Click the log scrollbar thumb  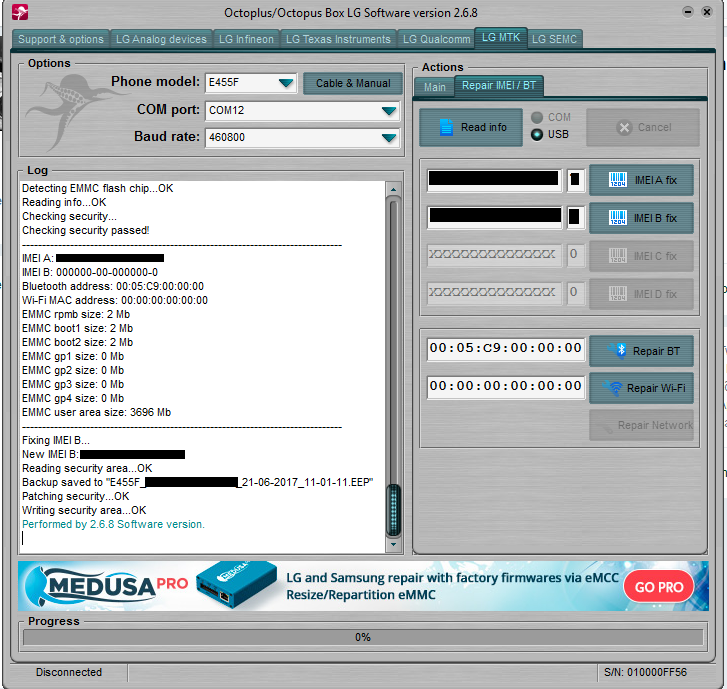393,510
